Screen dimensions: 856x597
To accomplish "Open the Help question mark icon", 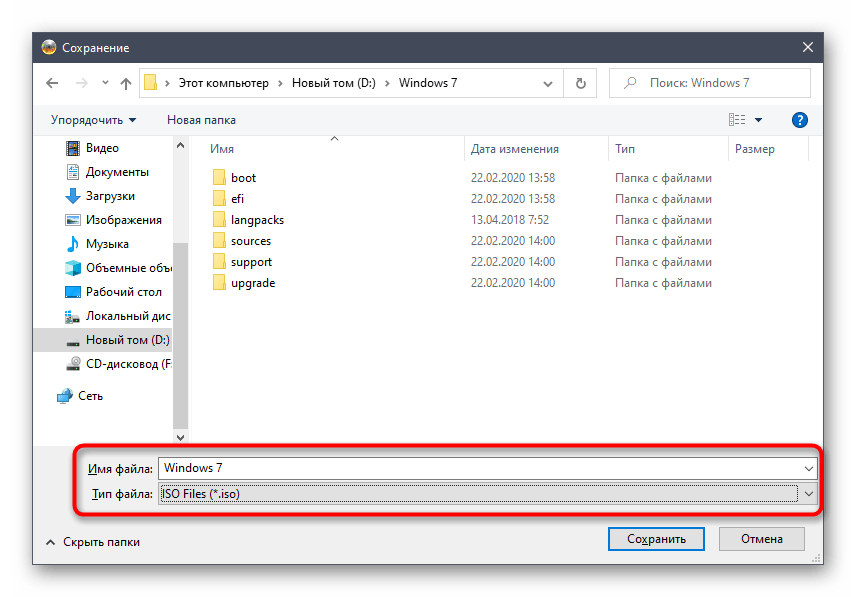I will coord(799,120).
